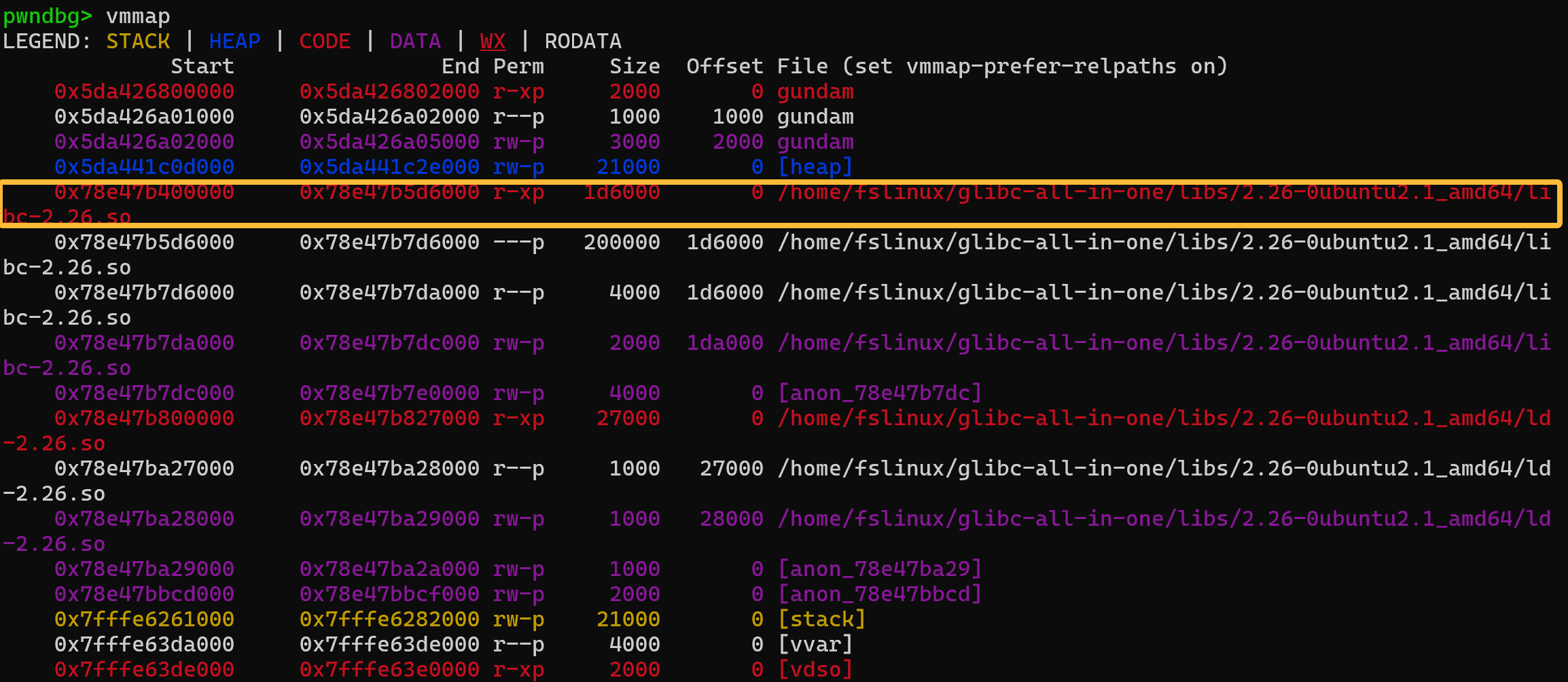Viewport: 1568px width, 682px height.
Task: Click the underlined WX legend label
Action: pos(493,41)
